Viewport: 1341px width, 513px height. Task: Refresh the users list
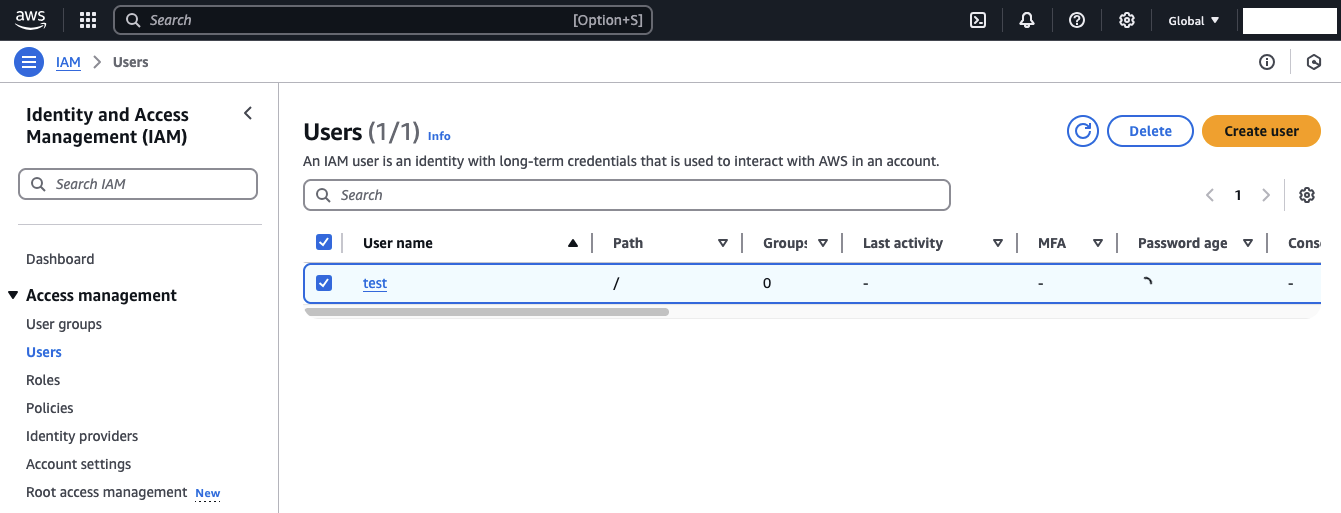tap(1083, 131)
